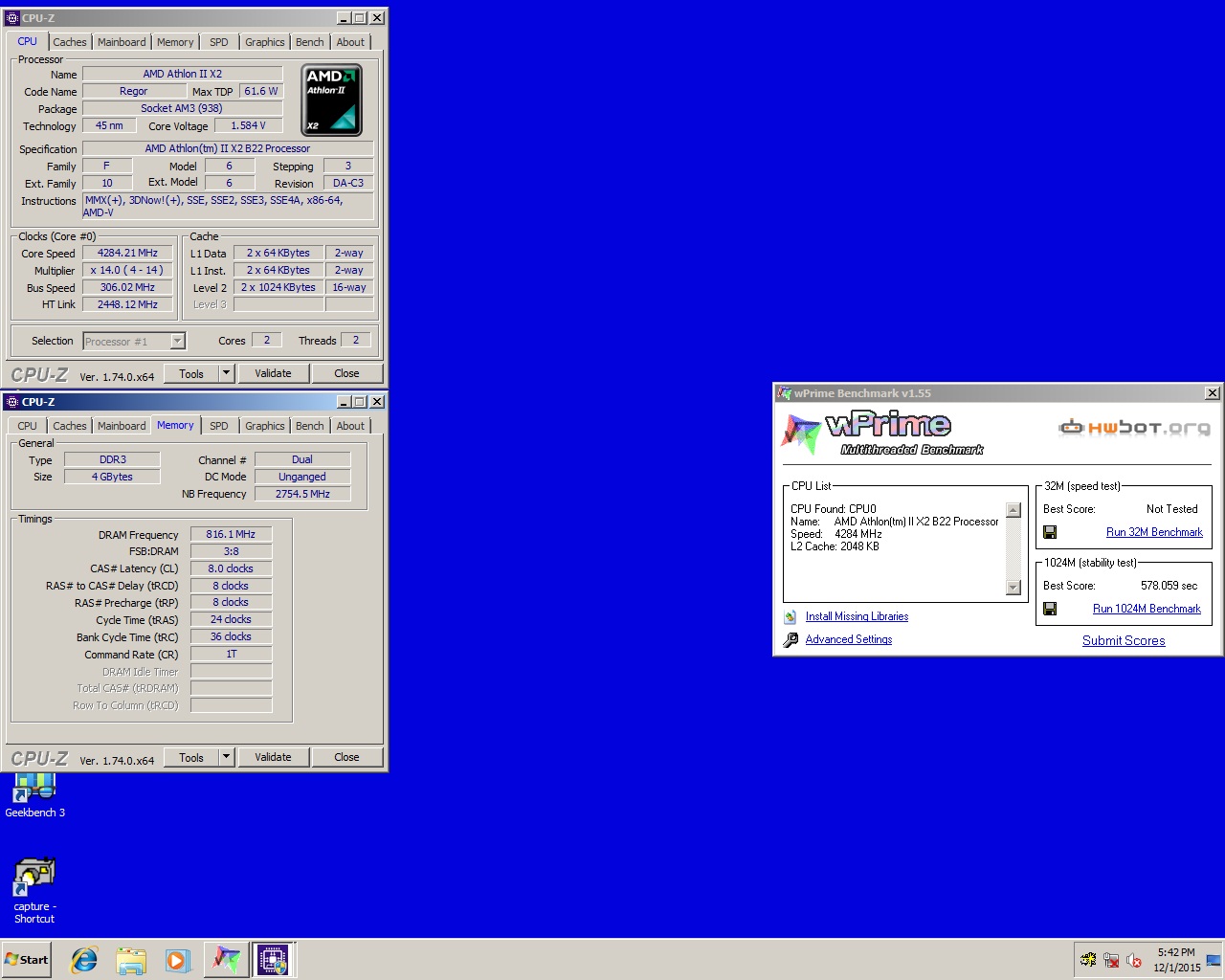
Task: Click the first system tray icon
Action: 1088,960
